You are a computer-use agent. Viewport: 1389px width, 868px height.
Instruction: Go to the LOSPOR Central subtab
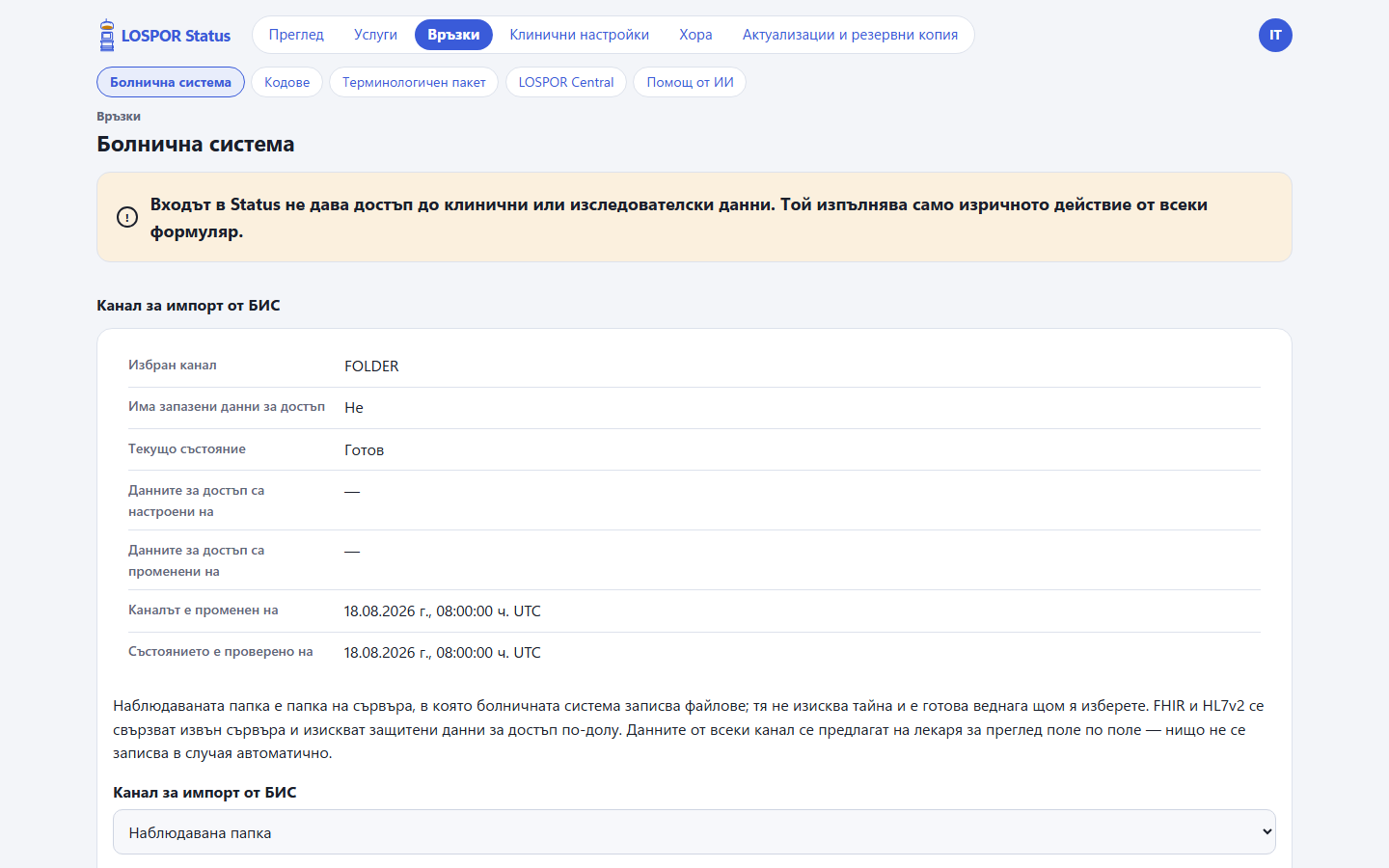566,82
